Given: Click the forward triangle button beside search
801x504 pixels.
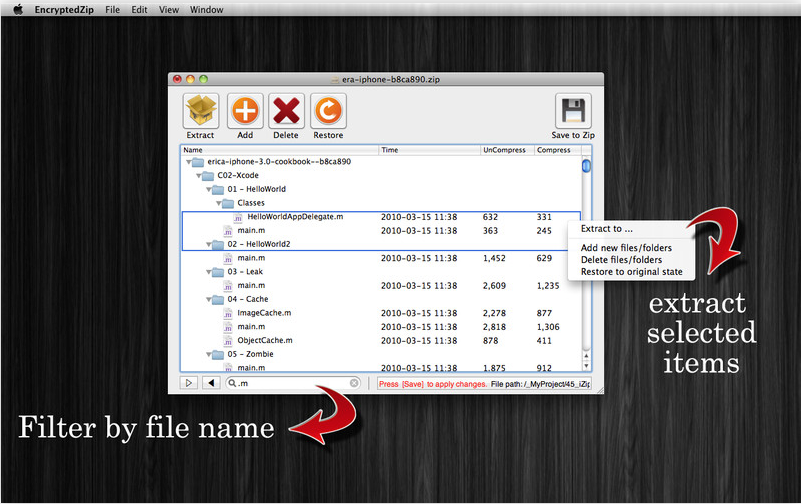Looking at the screenshot, I should 189,382.
